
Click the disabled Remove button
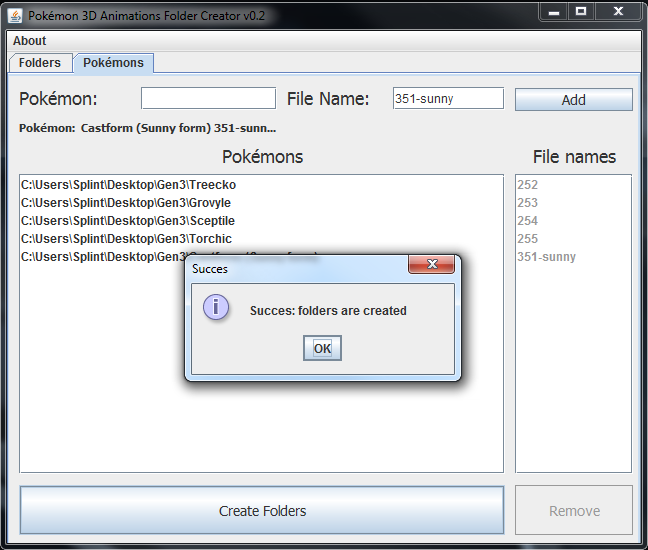[x=574, y=511]
